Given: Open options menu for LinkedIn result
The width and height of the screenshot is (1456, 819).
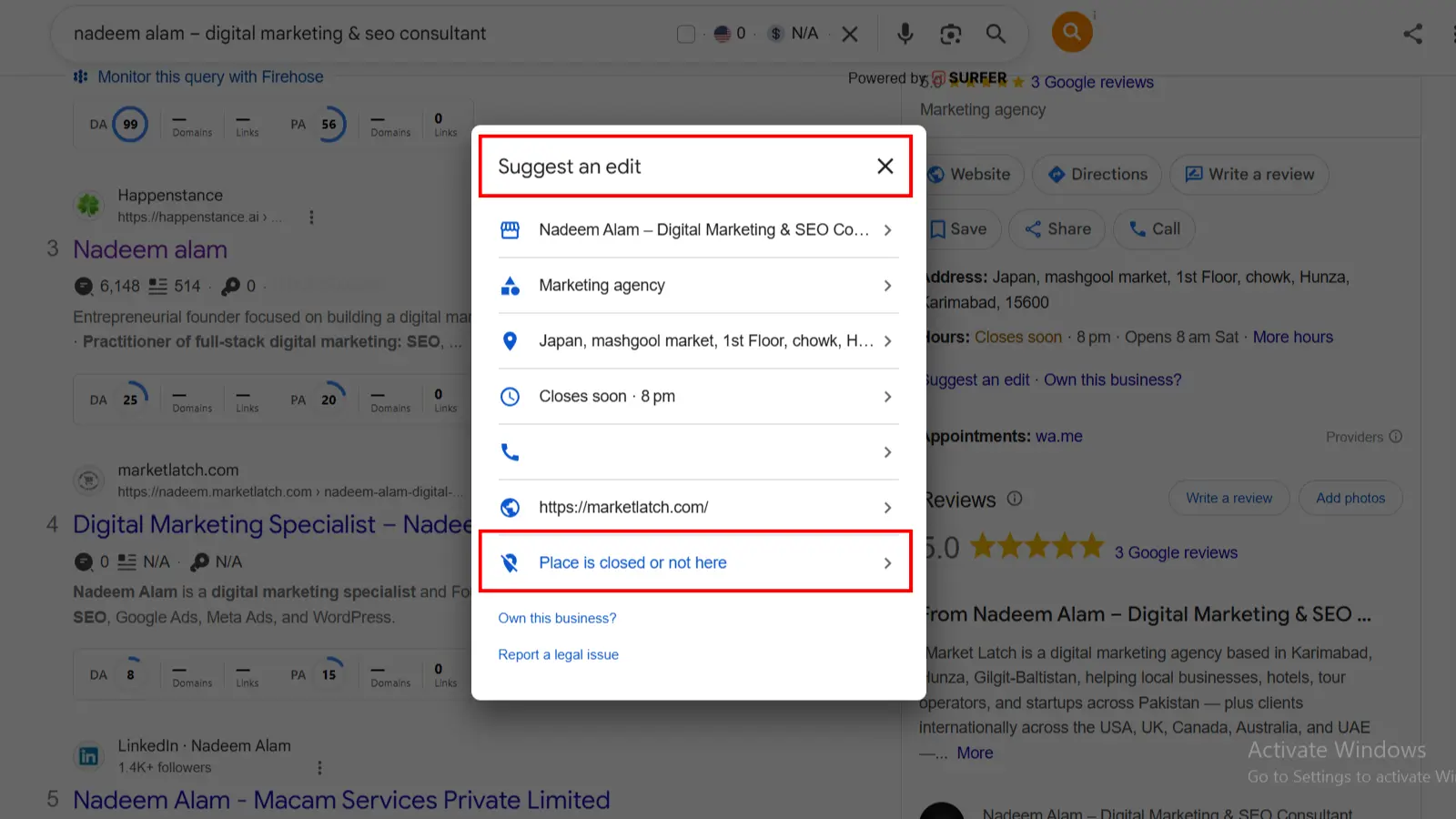Looking at the screenshot, I should 319,767.
